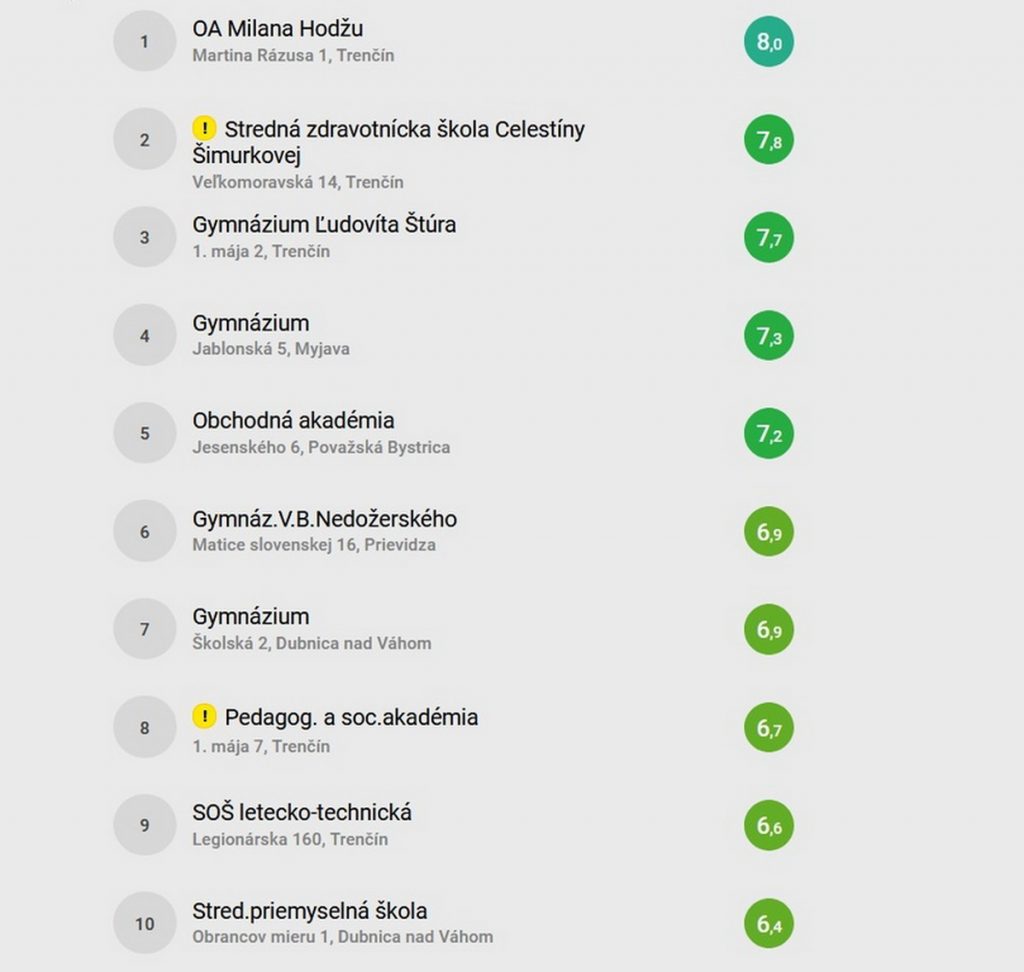Click the 6,4 score badge for Stred.priemyselná škola

point(769,924)
